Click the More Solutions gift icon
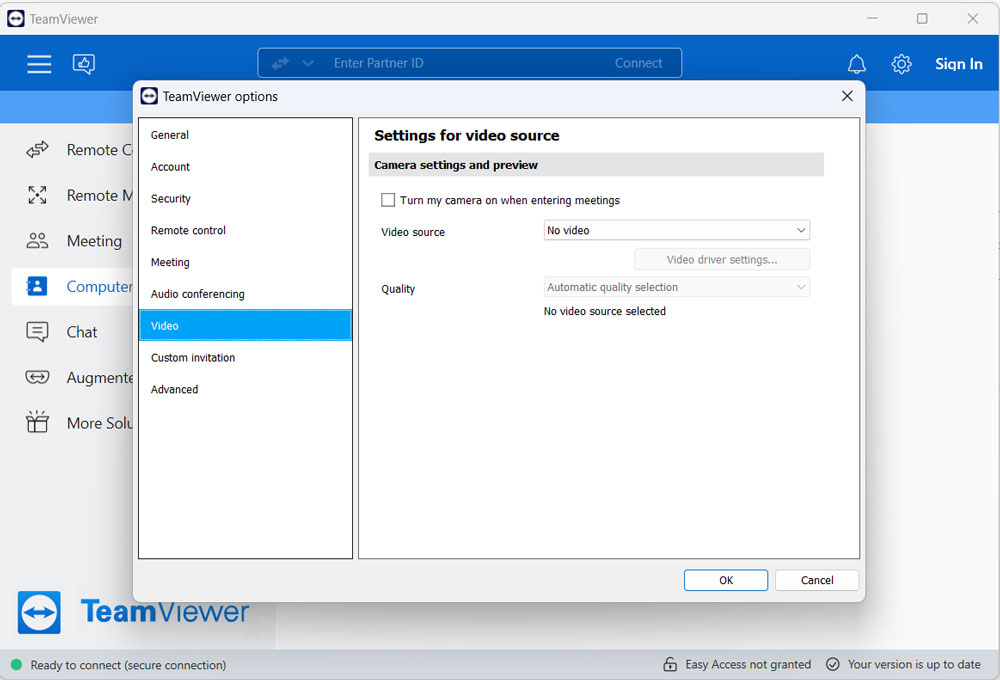 click(x=37, y=422)
